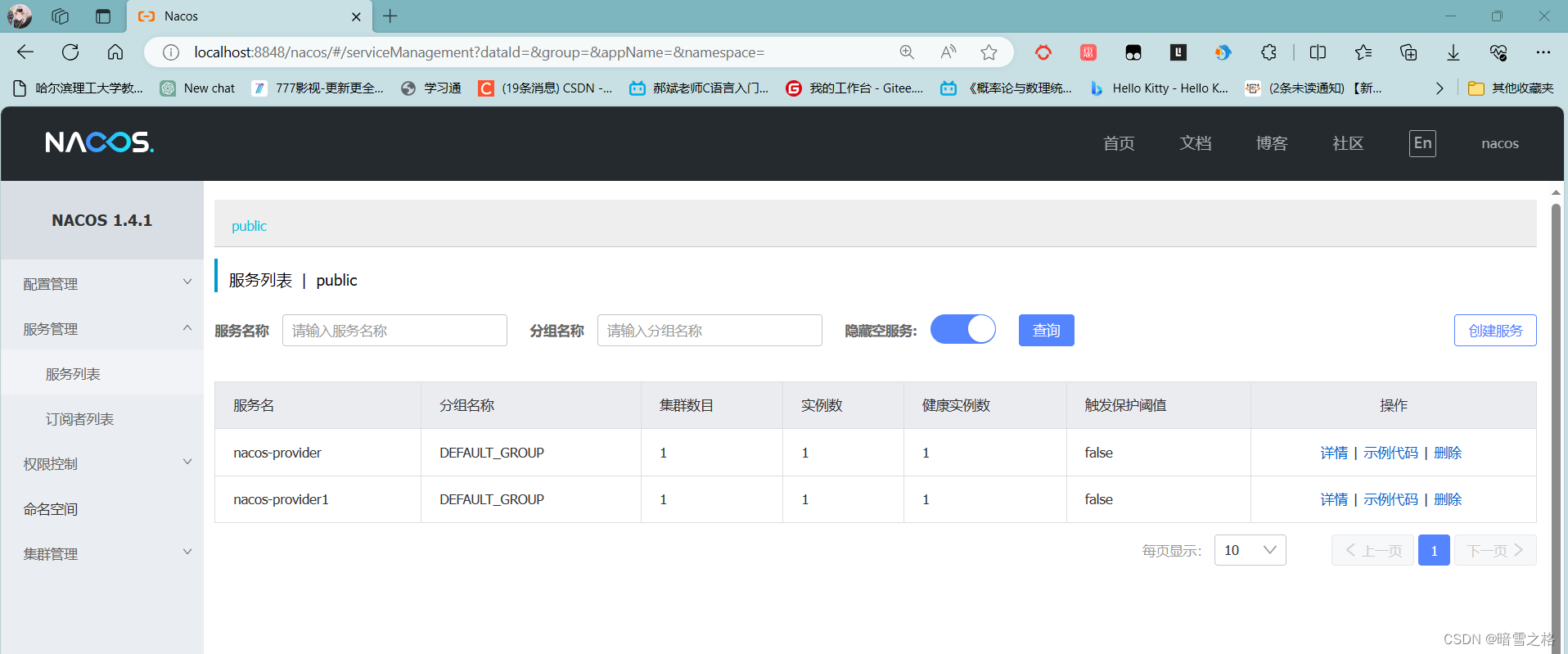Open 详情 for nacos-provider1
The height and width of the screenshot is (654, 1568).
pos(1334,499)
